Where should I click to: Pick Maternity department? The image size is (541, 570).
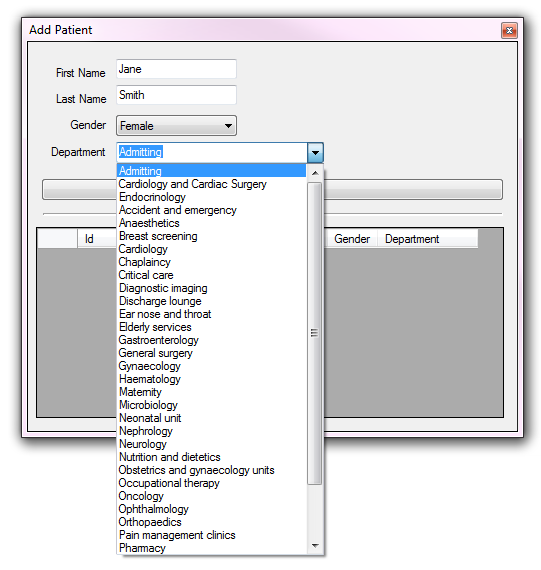[211, 392]
